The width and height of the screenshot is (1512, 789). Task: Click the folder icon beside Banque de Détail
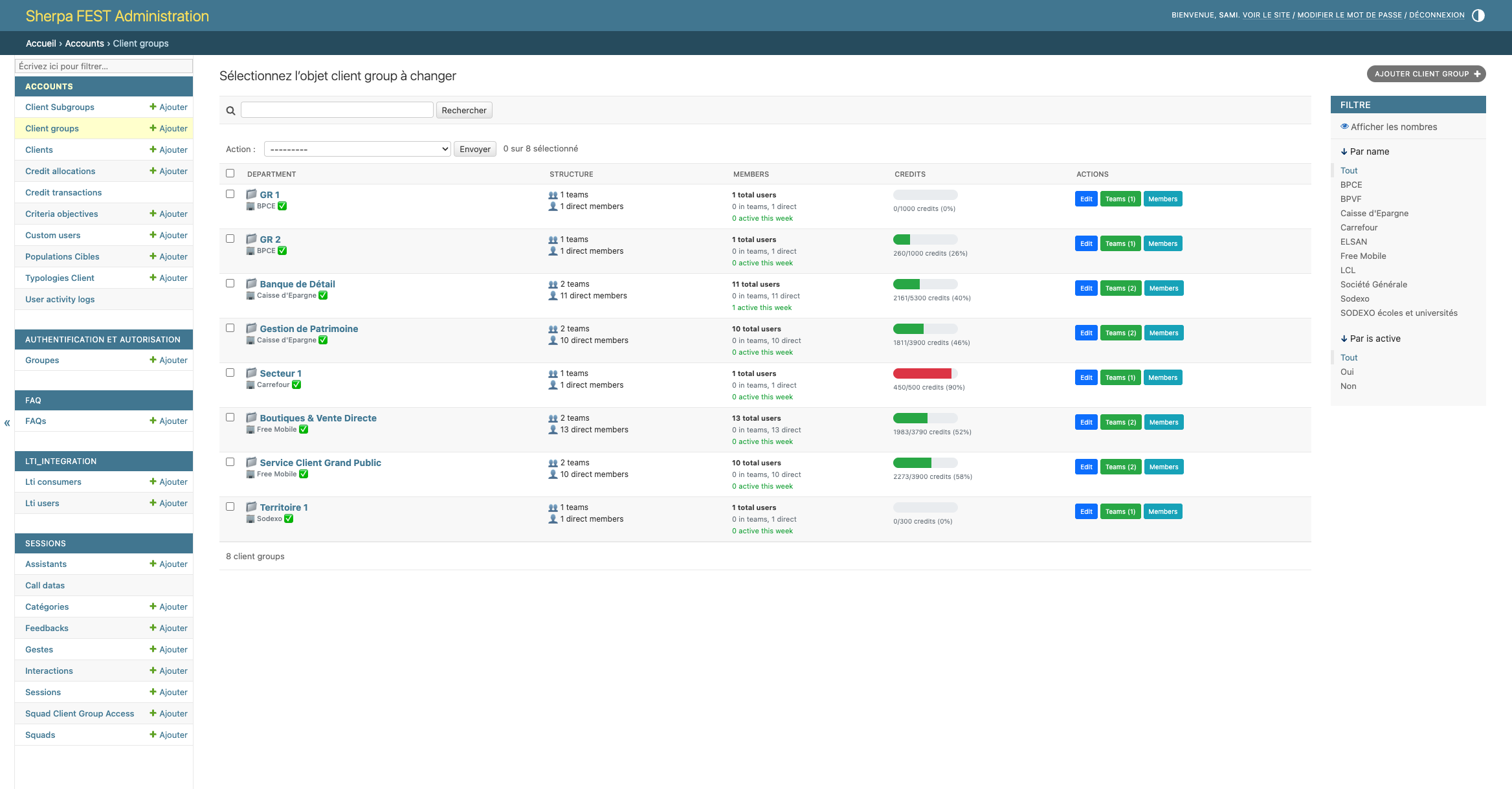point(251,283)
